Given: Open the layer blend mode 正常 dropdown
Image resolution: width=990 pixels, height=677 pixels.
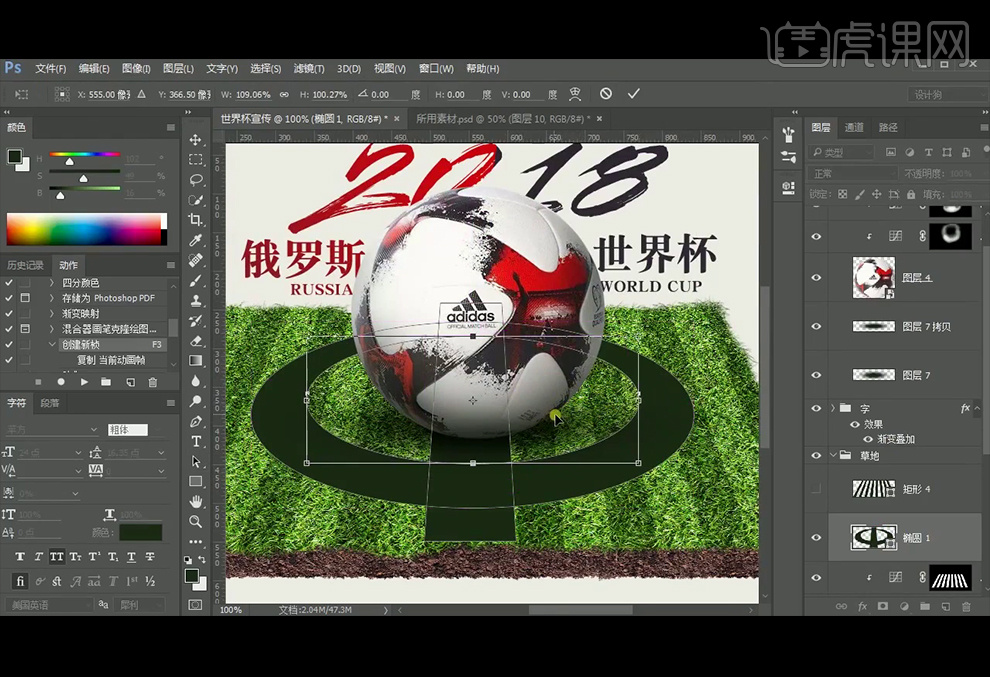Looking at the screenshot, I should 852,174.
